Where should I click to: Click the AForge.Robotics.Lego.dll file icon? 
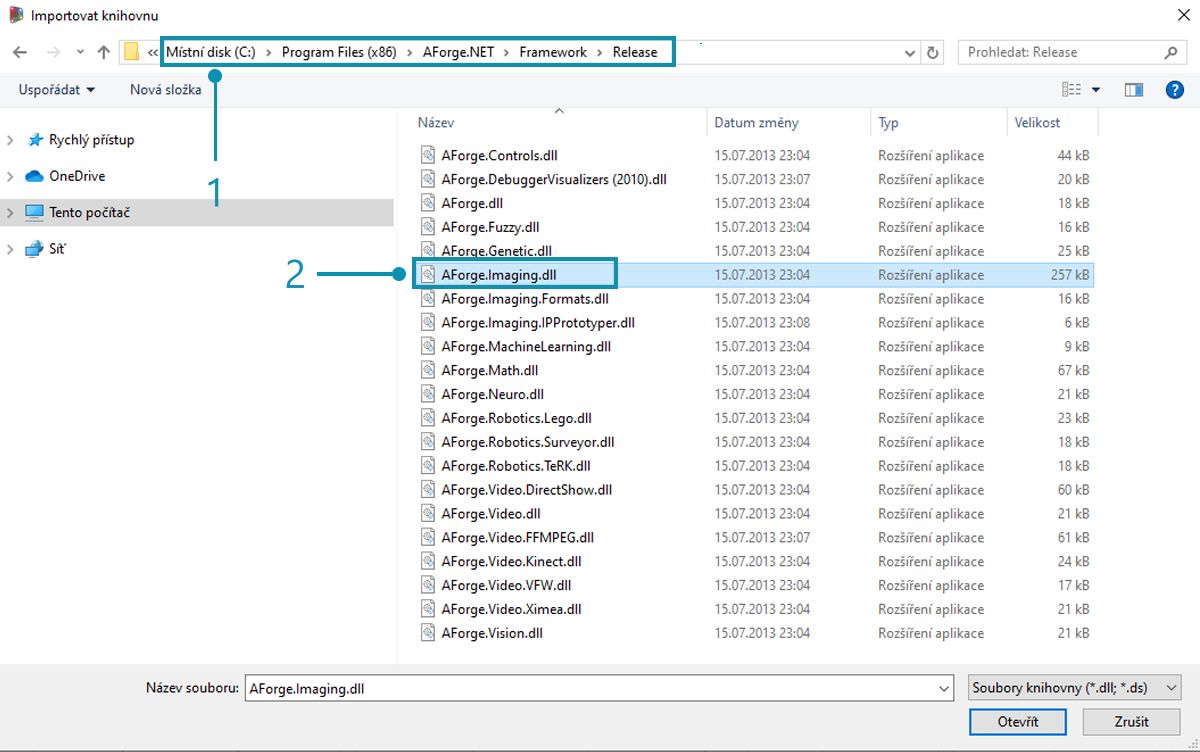pyautogui.click(x=428, y=419)
